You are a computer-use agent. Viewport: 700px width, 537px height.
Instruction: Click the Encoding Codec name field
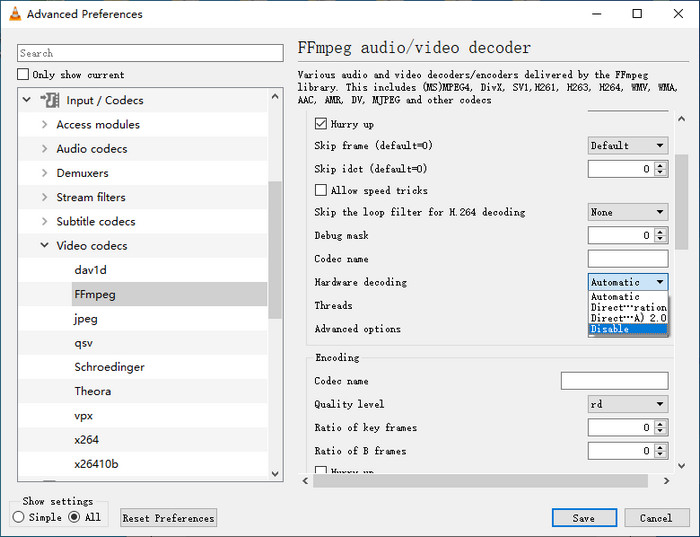(614, 381)
